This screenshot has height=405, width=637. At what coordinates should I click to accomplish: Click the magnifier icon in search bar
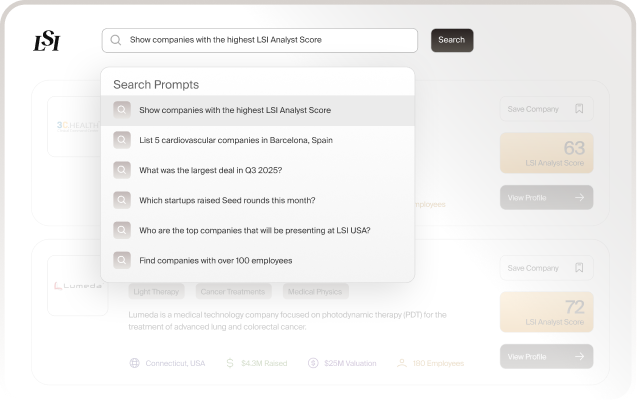click(x=117, y=40)
